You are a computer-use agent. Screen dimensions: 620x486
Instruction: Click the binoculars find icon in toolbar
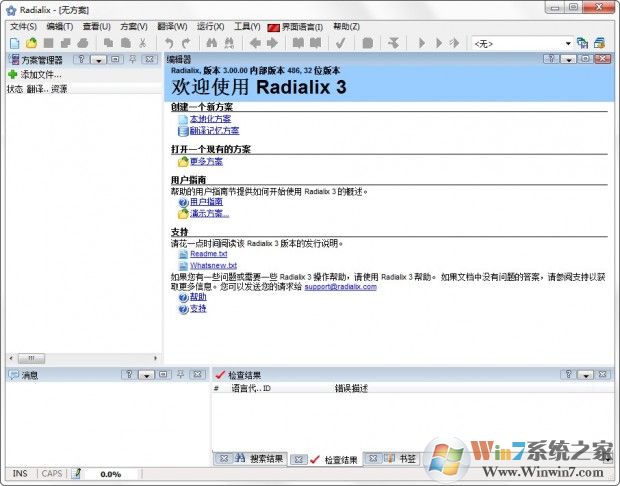tap(211, 43)
